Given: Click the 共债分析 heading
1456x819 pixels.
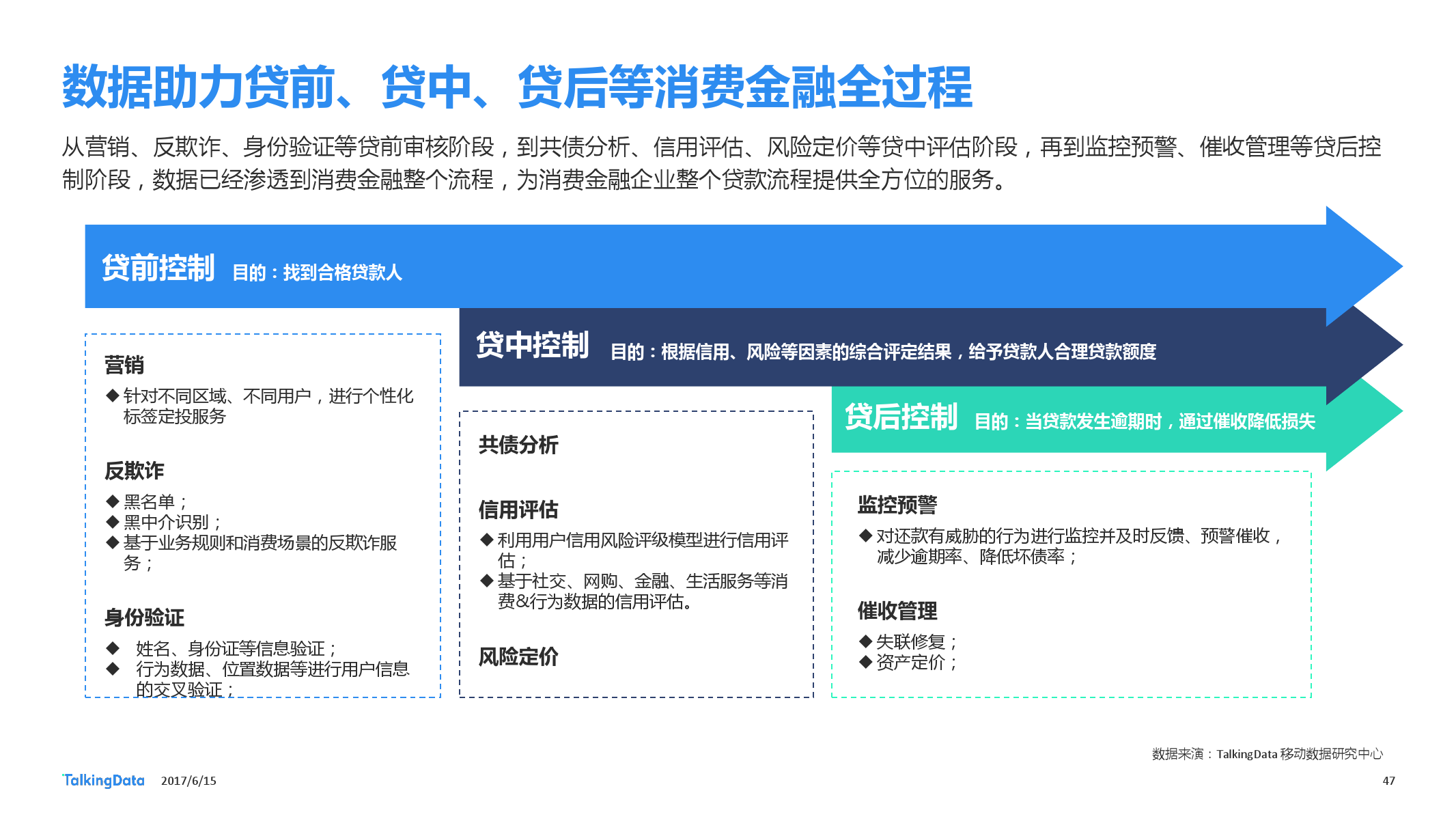Looking at the screenshot, I should [x=518, y=445].
